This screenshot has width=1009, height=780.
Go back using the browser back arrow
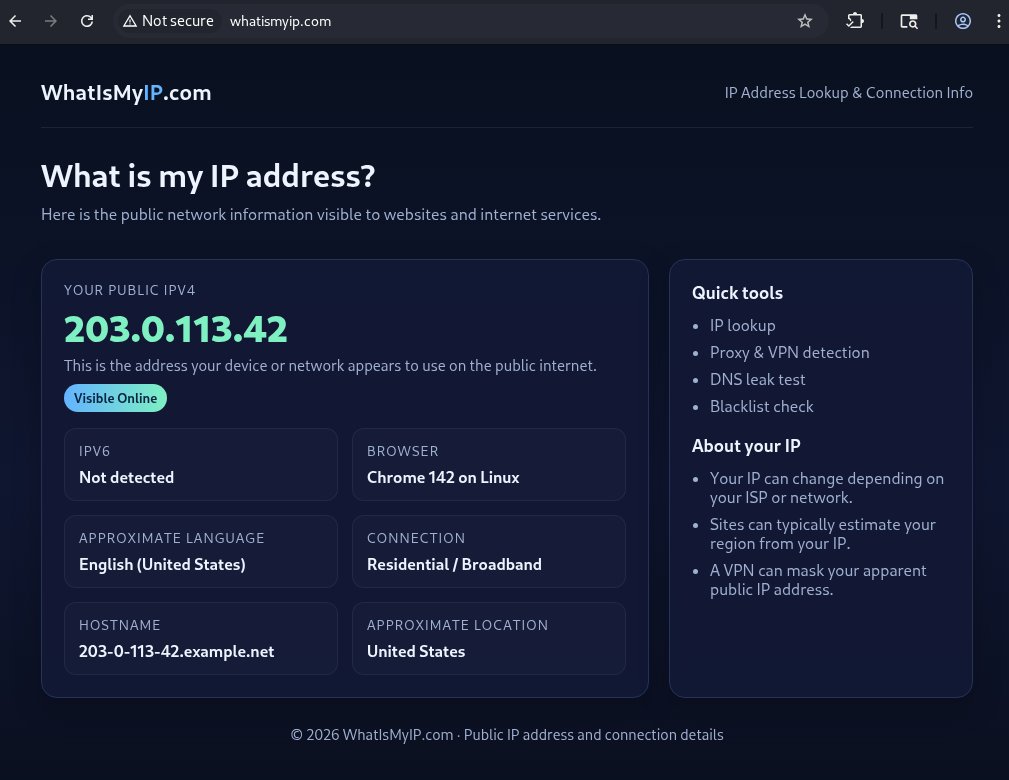(15, 21)
